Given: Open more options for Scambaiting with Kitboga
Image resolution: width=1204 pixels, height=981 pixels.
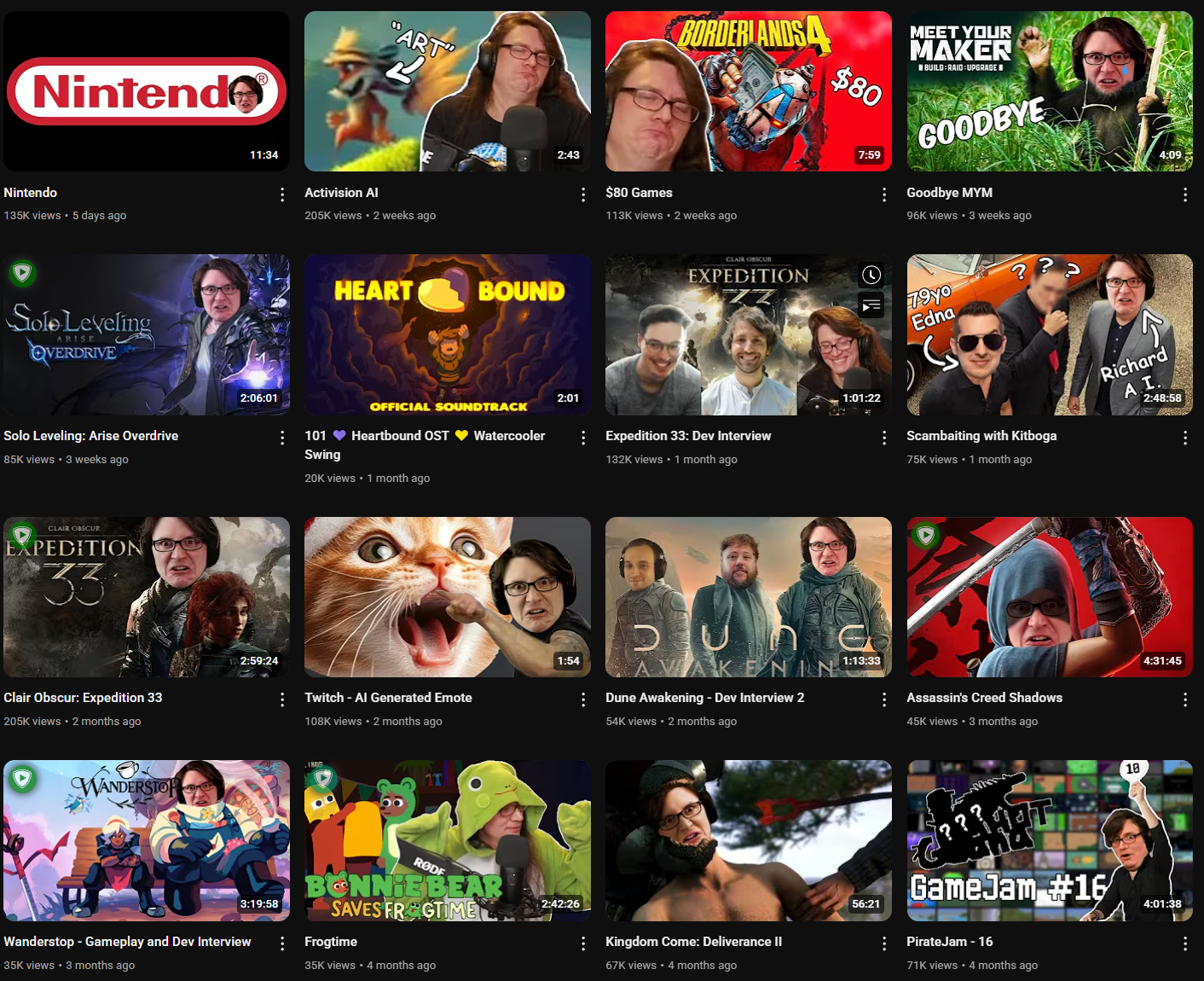Looking at the screenshot, I should [x=1185, y=438].
